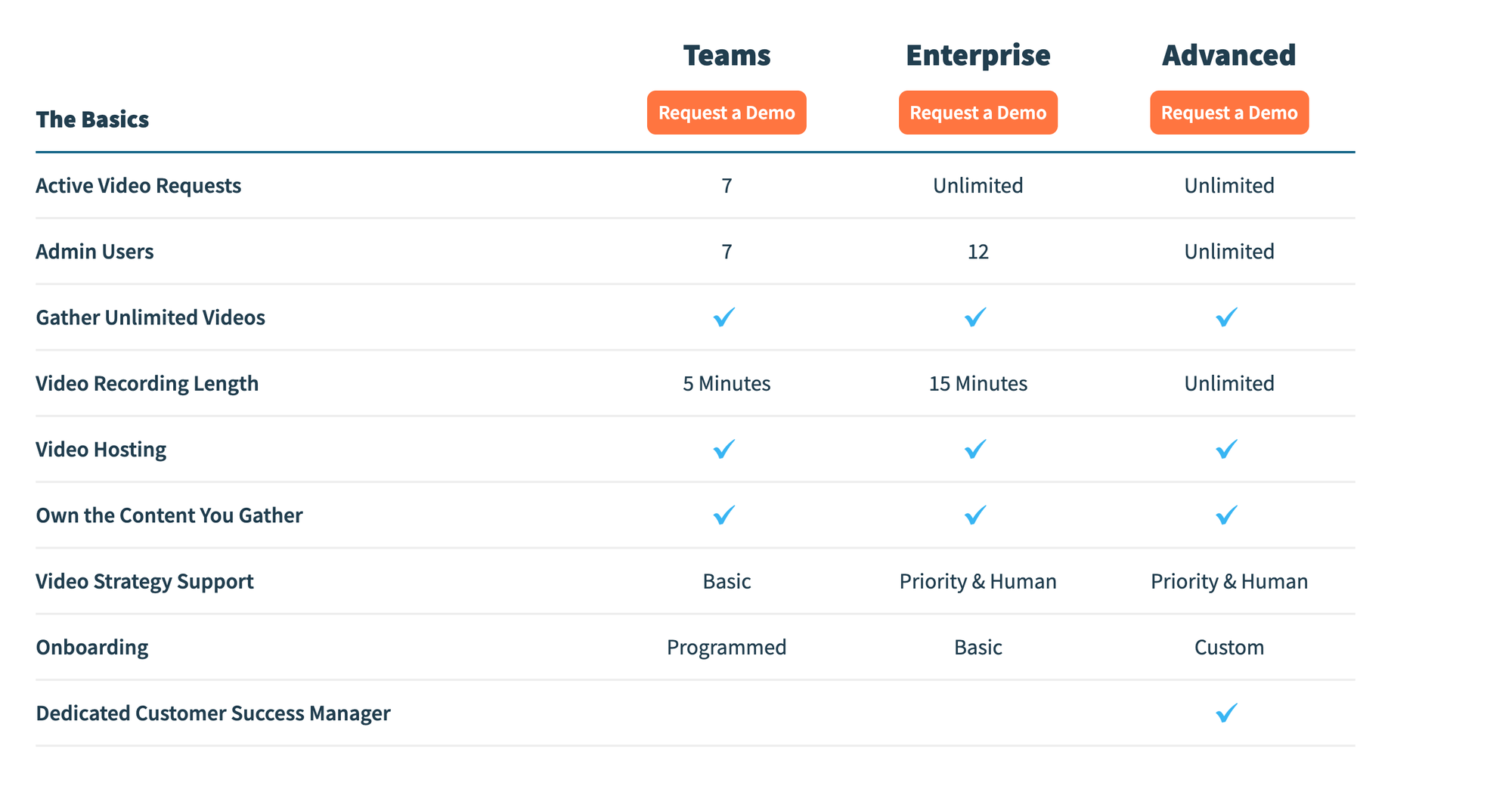Screen dimensions: 1512x789
Task: Click Teams checkmark for Gather Unlimited Videos
Action: tap(724, 317)
